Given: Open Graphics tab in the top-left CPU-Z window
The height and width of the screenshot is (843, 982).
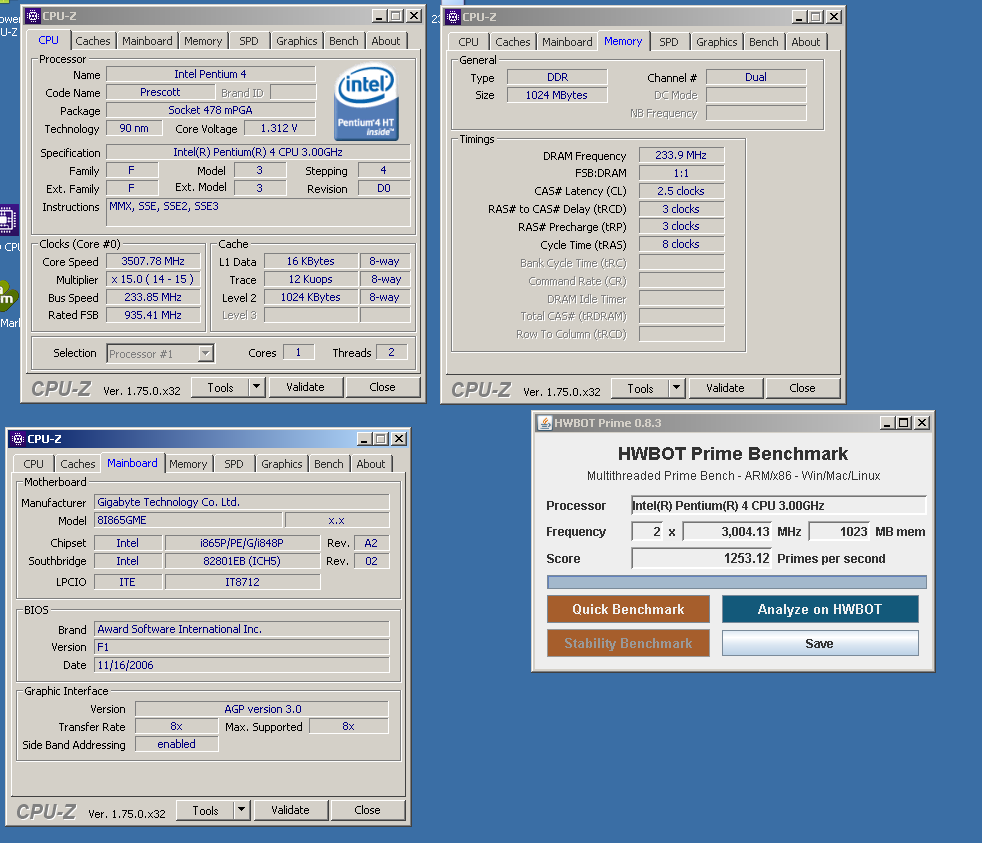Looking at the screenshot, I should point(297,41).
